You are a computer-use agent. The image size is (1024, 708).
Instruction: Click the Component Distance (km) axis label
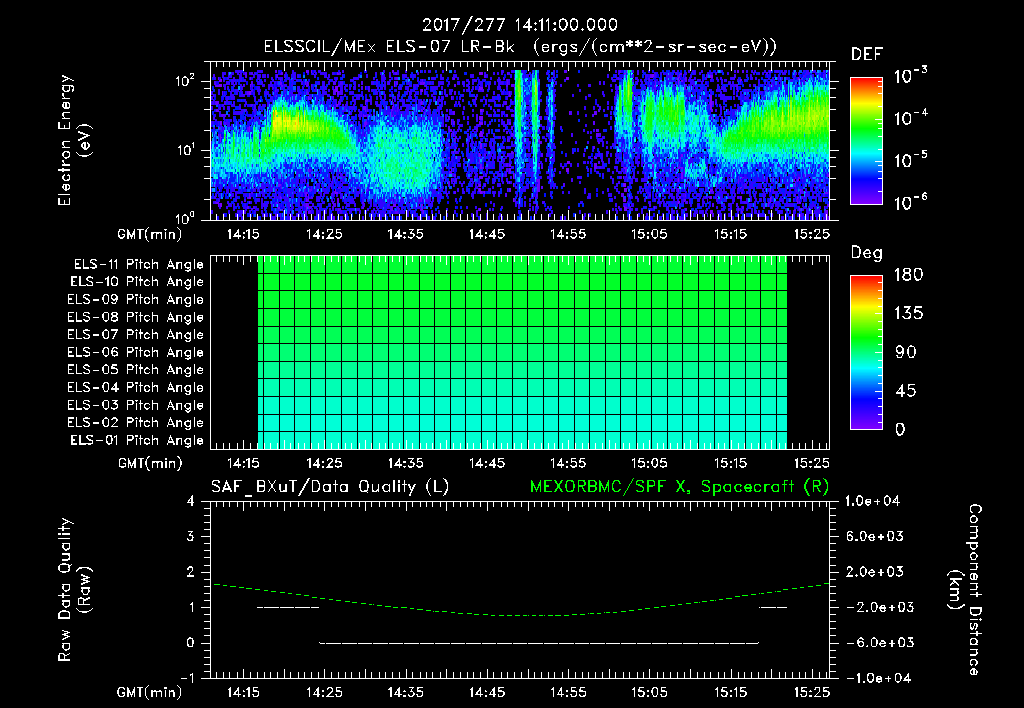964,589
